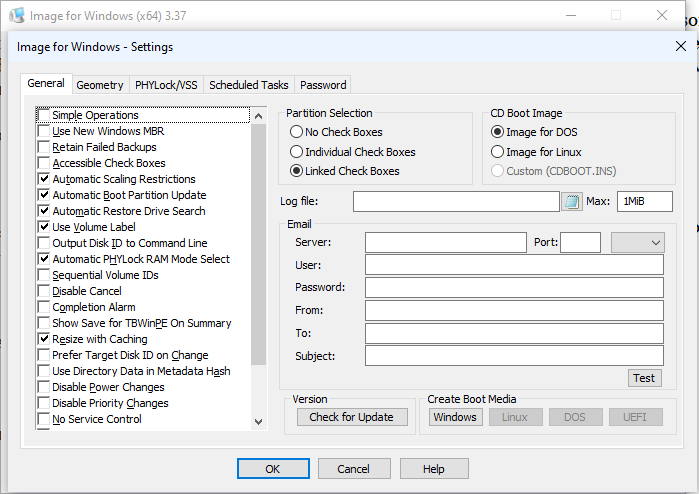Screen dimensions: 699x494
Task: Click the Image for Windows app icon
Action: (17, 15)
